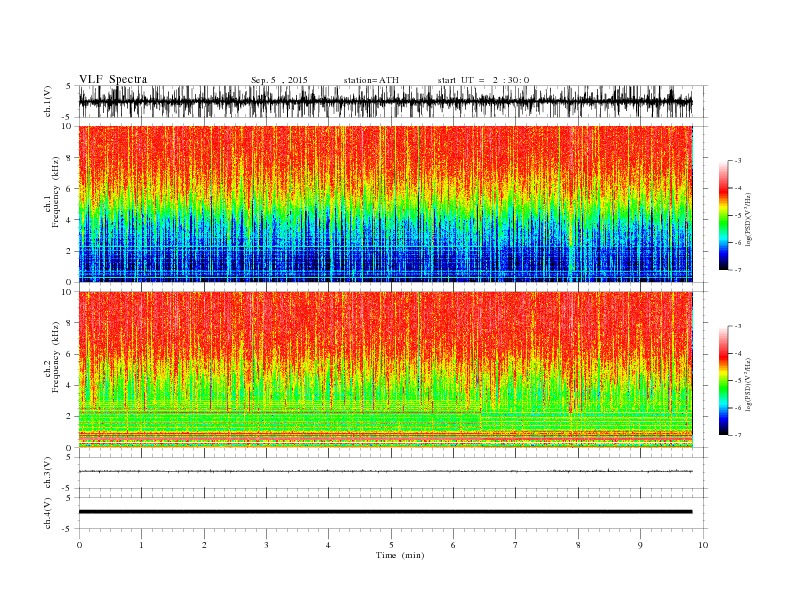The width and height of the screenshot is (792, 612).
Task: Click the ch.2 frequency spectrogram panel
Action: (386, 370)
